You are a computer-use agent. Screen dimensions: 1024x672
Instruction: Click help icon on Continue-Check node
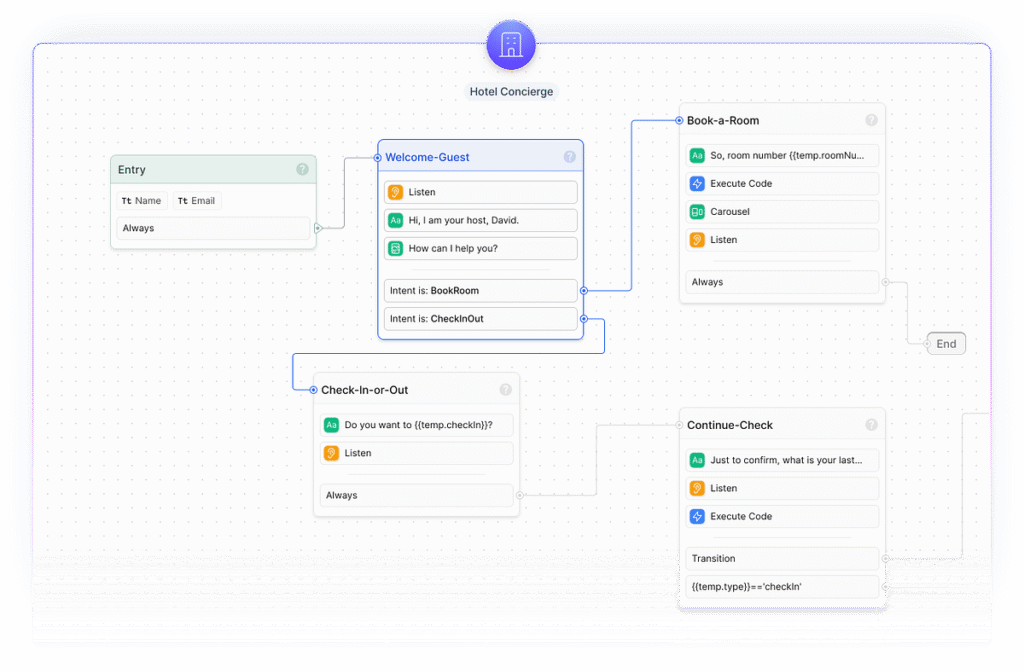point(871,425)
